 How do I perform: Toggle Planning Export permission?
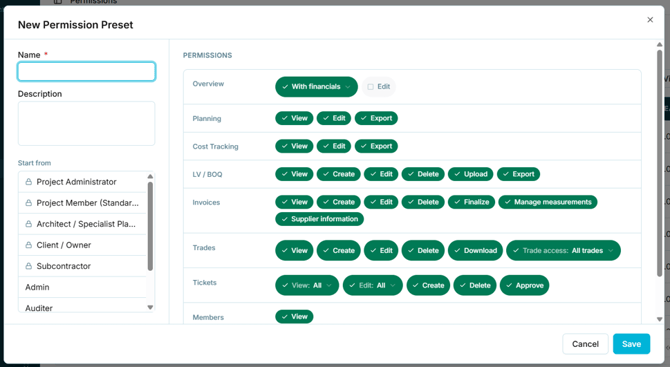(x=376, y=118)
